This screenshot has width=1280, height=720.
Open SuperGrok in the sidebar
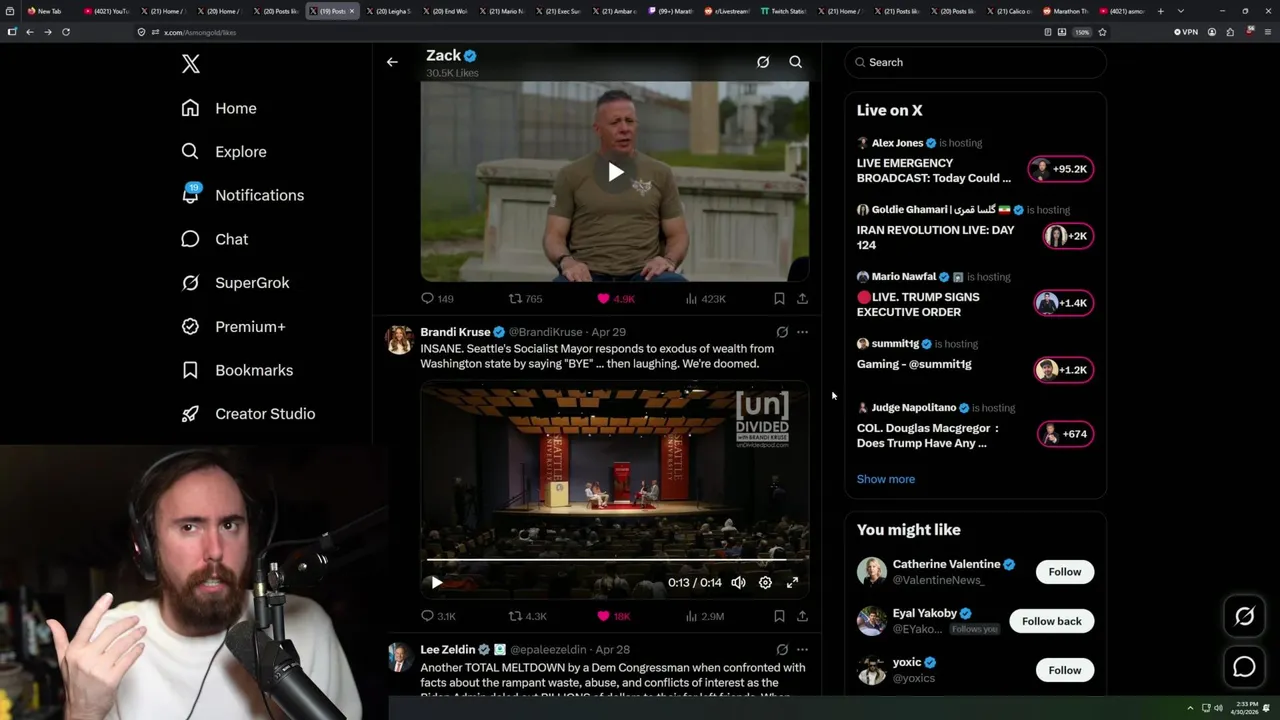[235, 283]
